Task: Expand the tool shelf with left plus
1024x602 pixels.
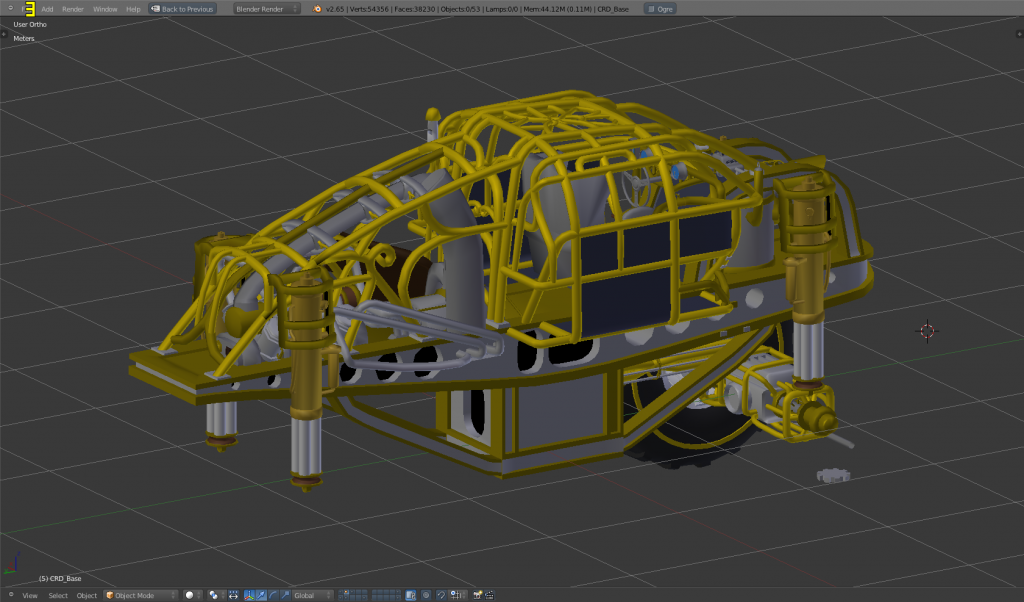Action: (x=3, y=34)
